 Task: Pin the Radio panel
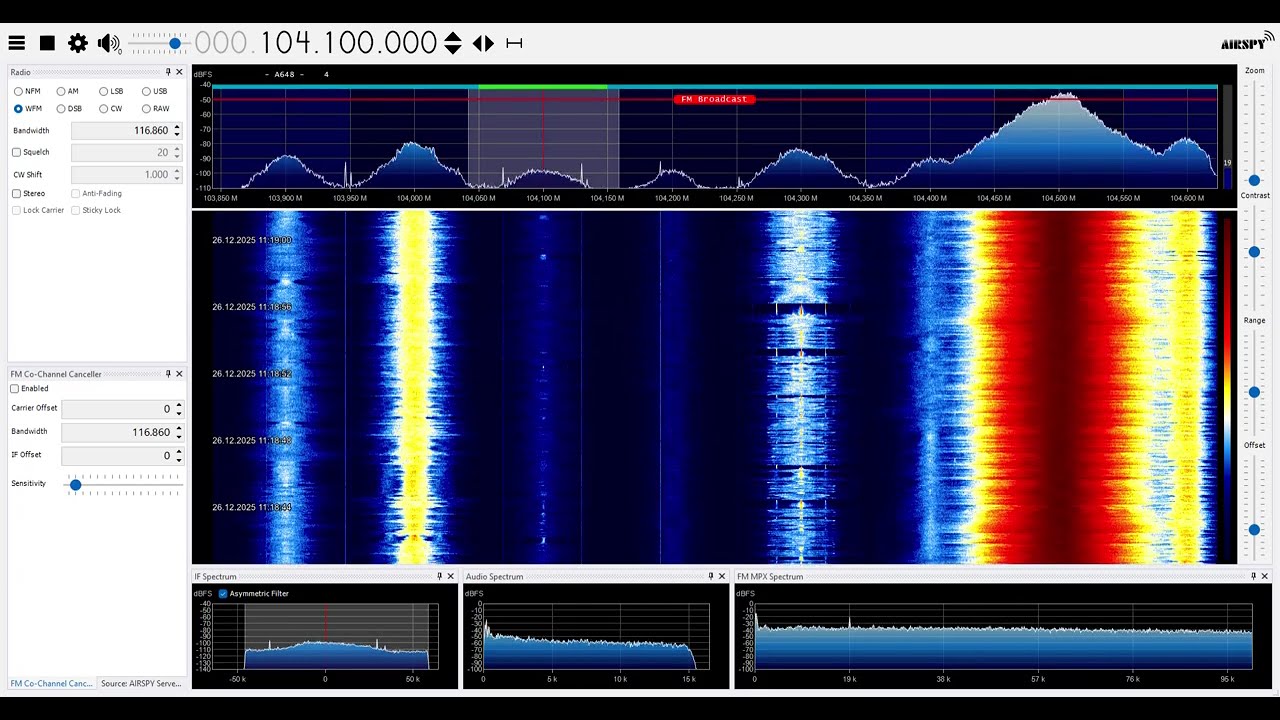click(168, 72)
